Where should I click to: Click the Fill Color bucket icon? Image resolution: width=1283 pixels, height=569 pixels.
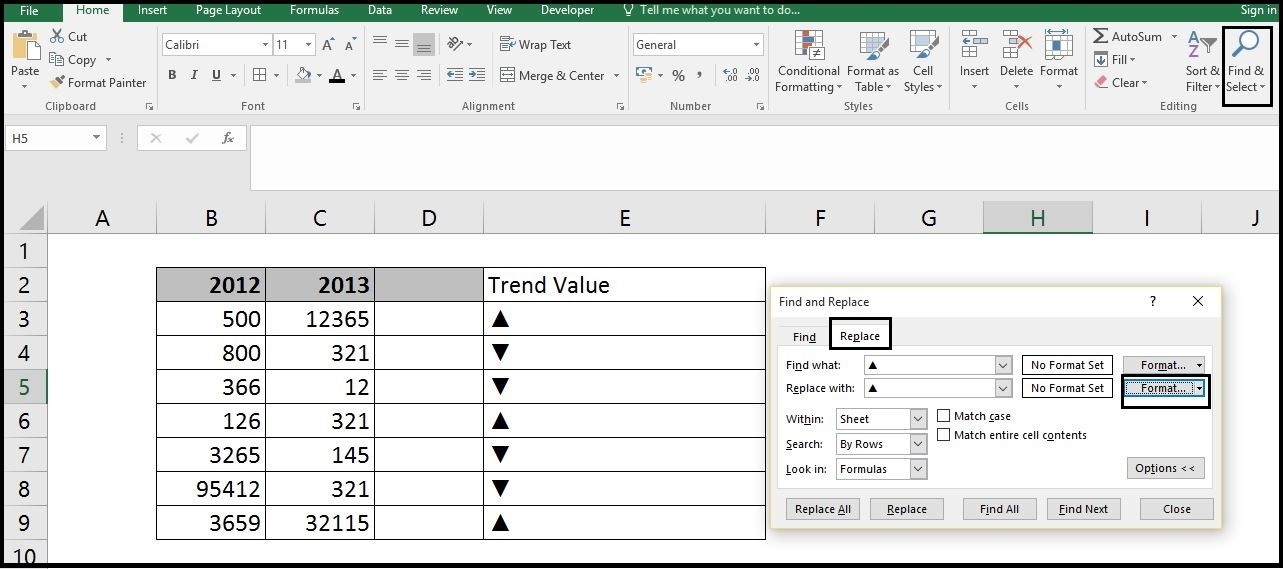[303, 75]
